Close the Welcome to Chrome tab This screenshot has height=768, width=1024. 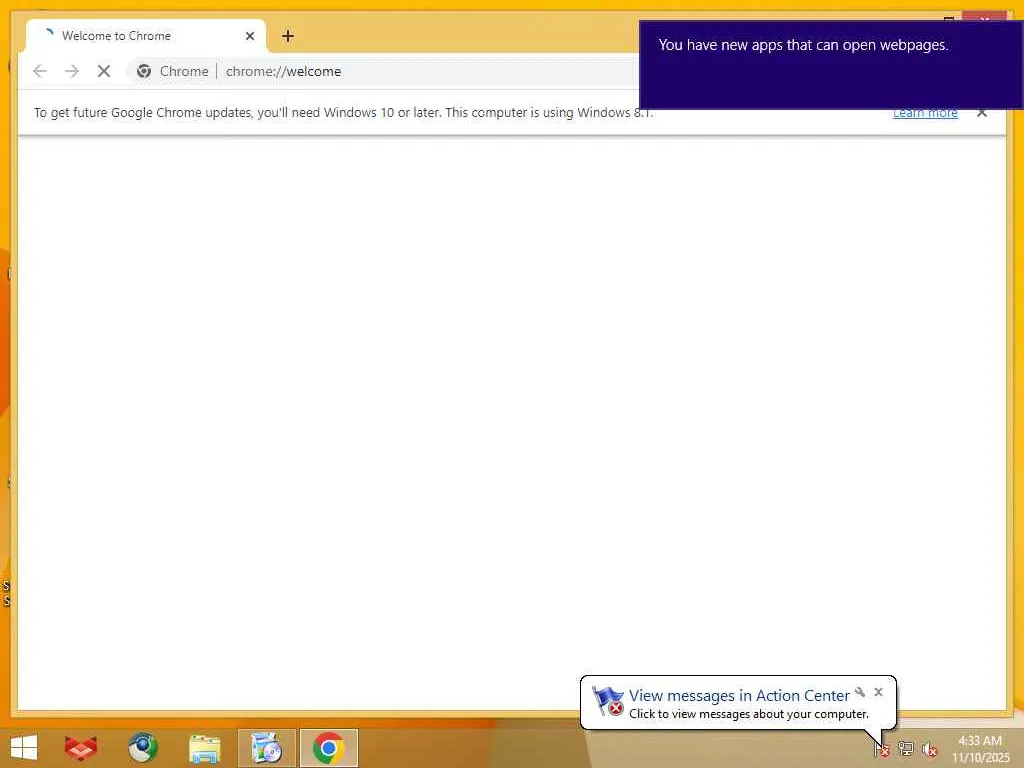coord(249,36)
